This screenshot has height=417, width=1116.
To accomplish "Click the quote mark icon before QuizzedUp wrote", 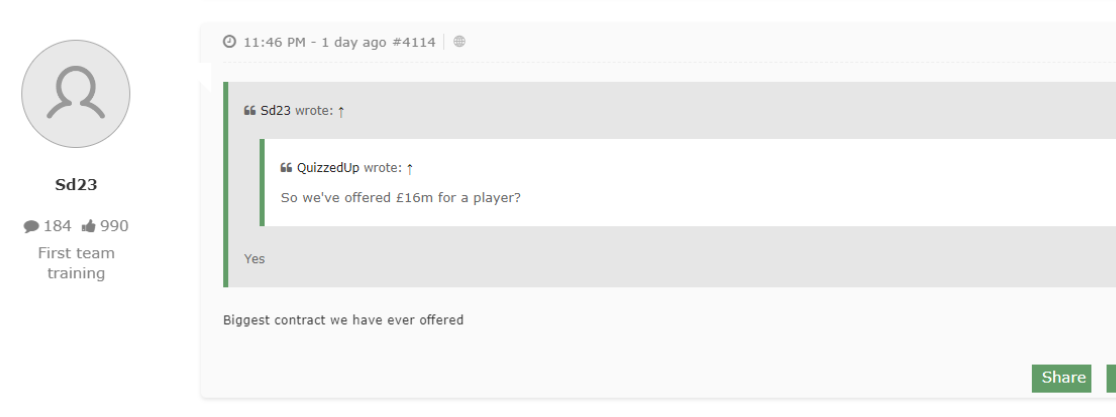I will pyautogui.click(x=286, y=168).
